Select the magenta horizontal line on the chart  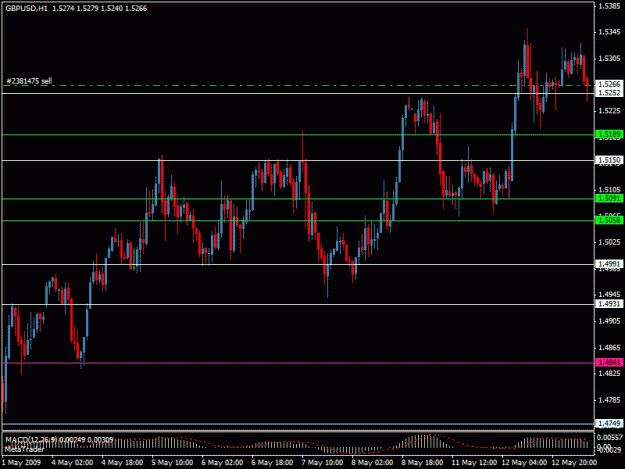coord(298,363)
